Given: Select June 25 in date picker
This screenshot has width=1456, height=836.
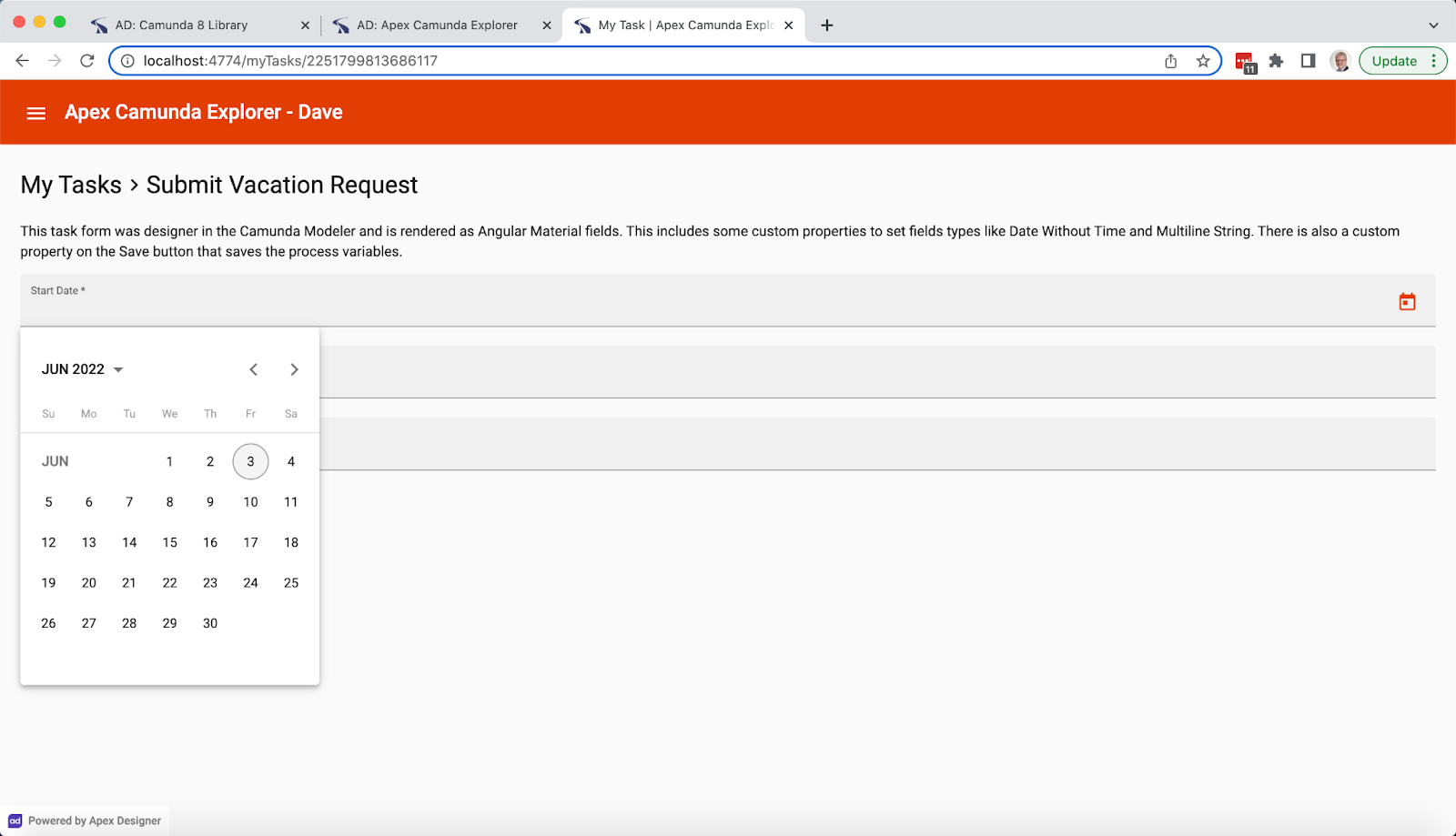Looking at the screenshot, I should [x=291, y=583].
